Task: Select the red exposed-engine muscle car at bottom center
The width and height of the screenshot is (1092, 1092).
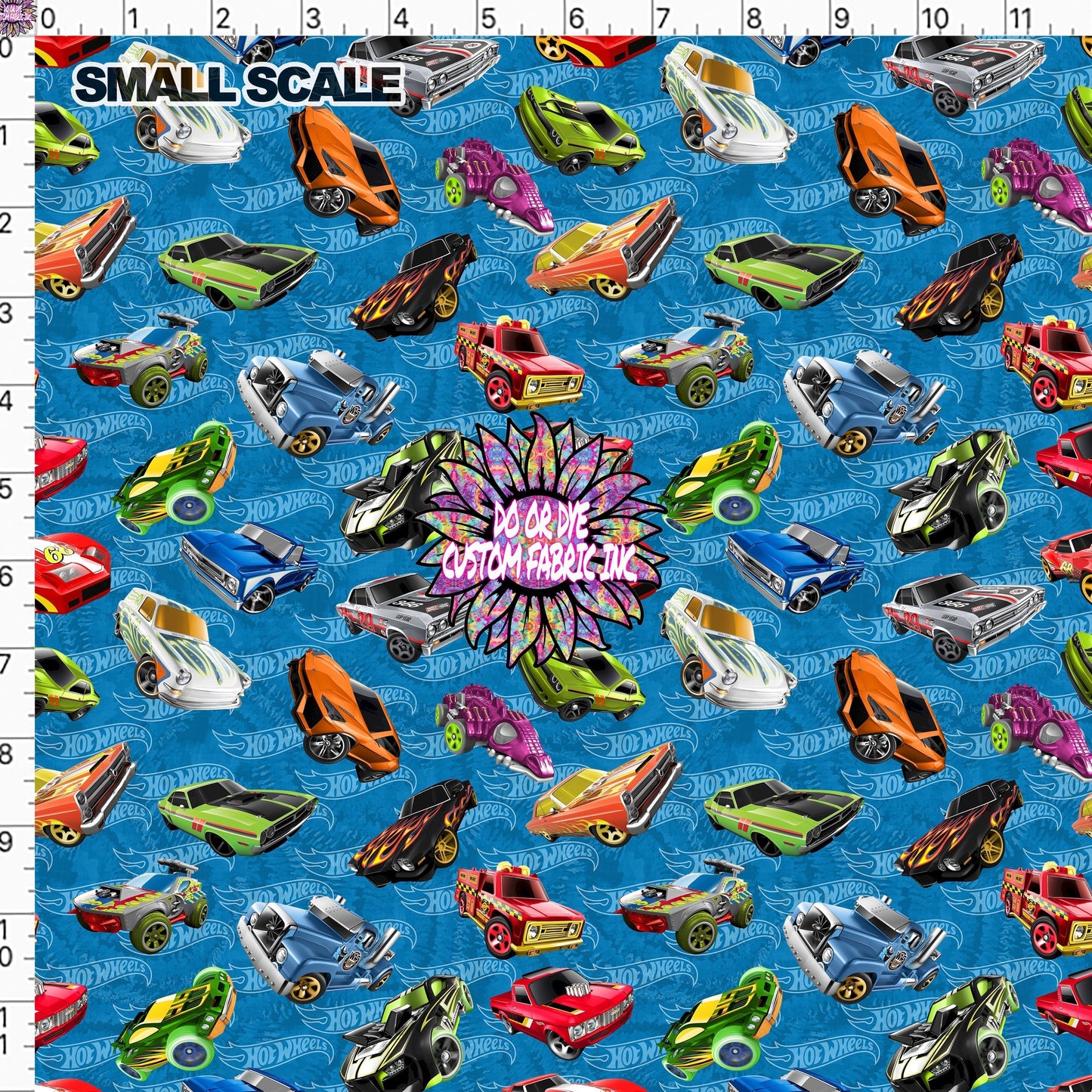Action: pos(561,1009)
